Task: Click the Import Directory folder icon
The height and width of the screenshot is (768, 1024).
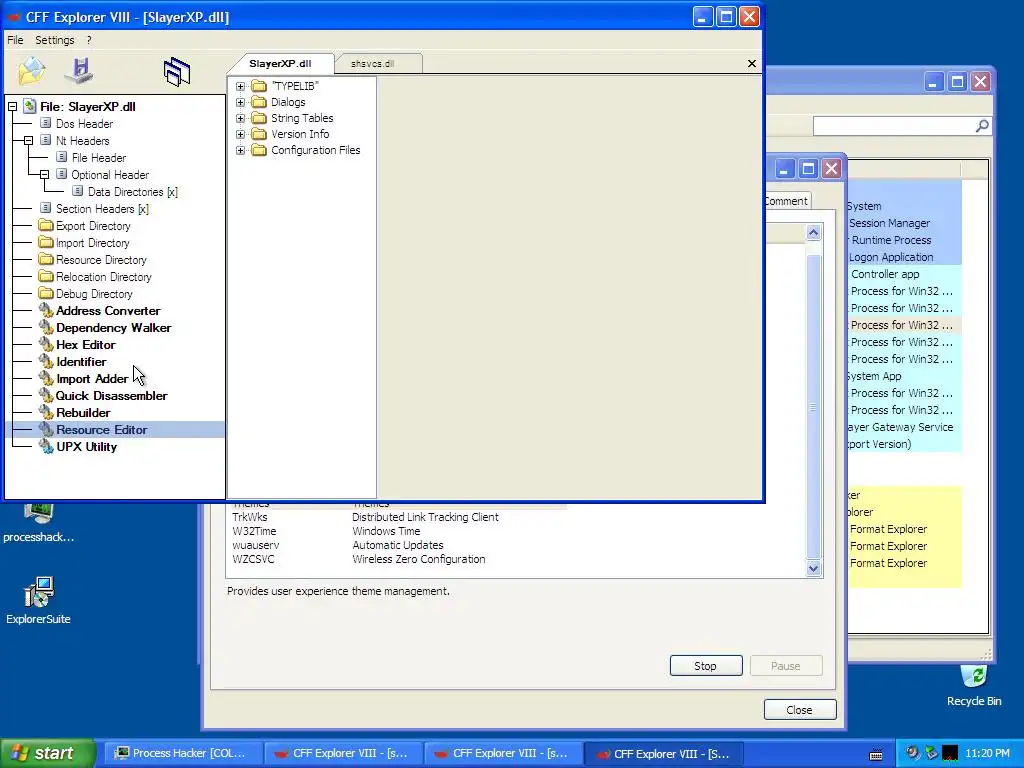Action: pos(46,242)
